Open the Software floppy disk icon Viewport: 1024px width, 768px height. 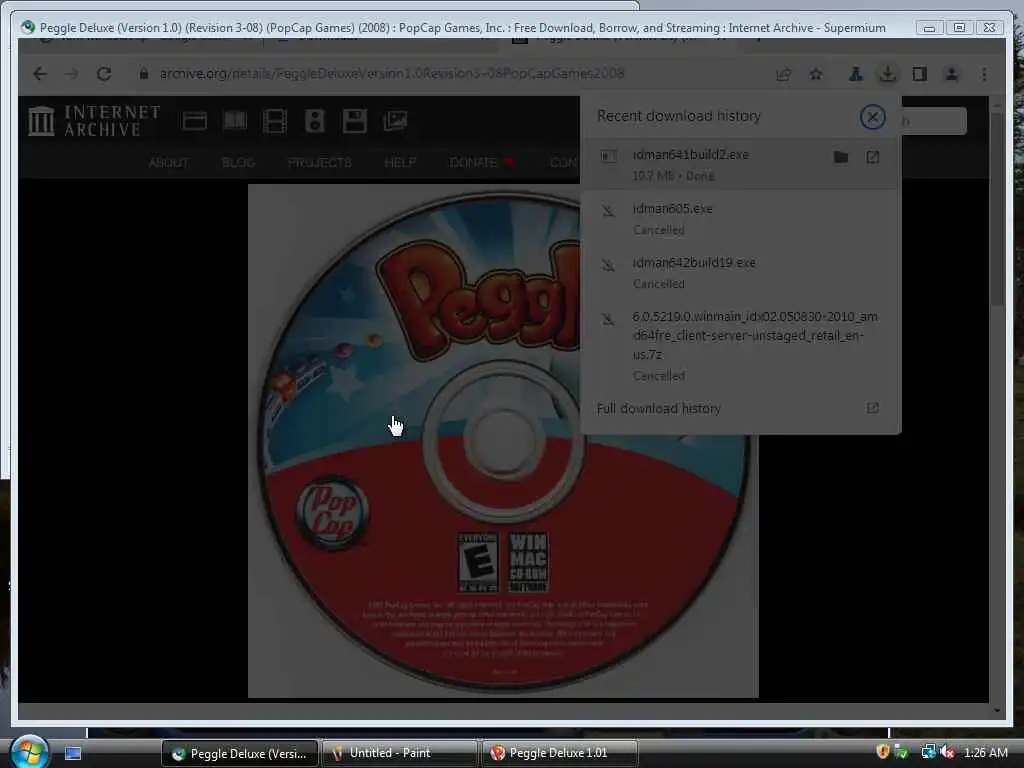coord(355,121)
